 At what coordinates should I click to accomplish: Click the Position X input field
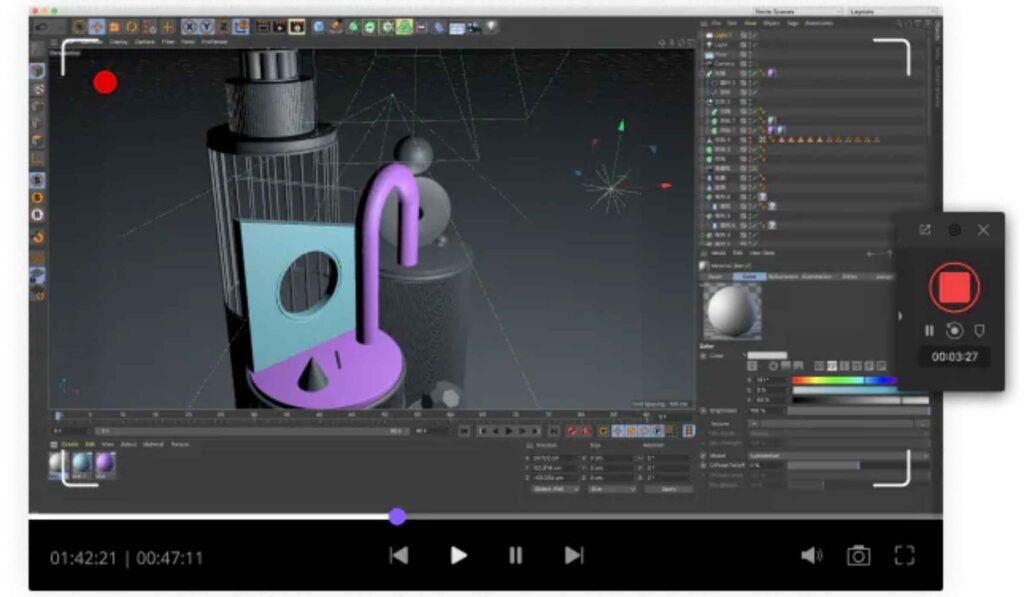click(555, 459)
